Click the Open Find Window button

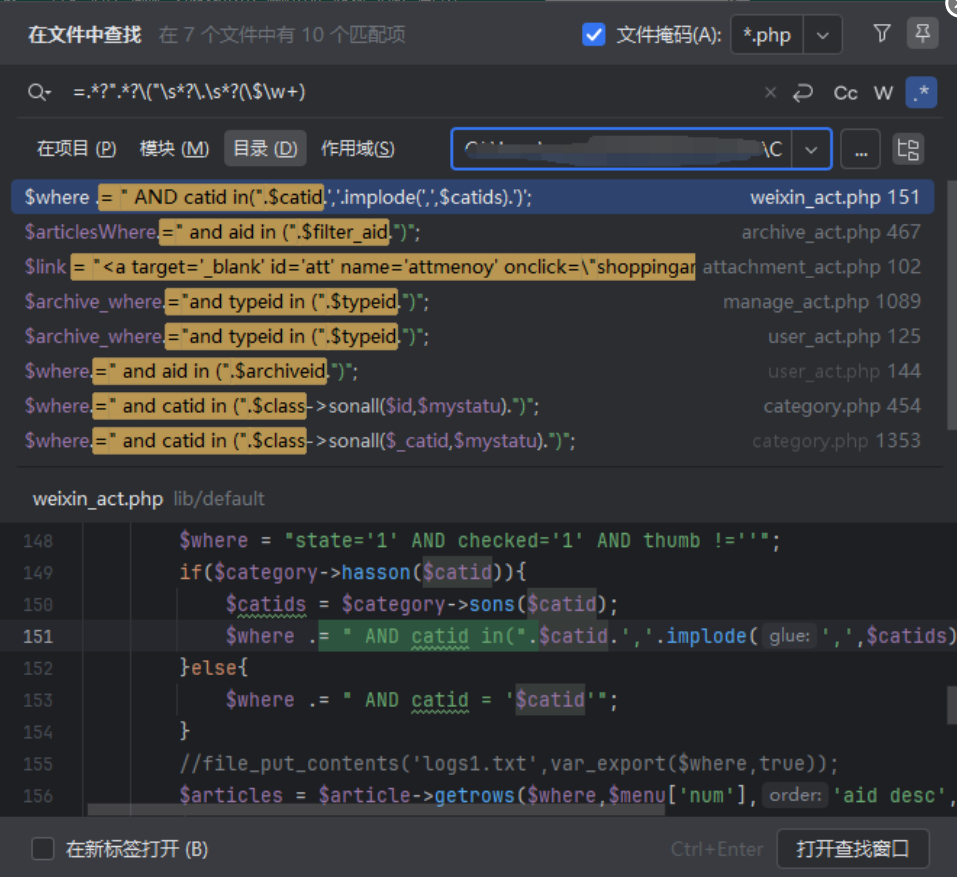(853, 848)
